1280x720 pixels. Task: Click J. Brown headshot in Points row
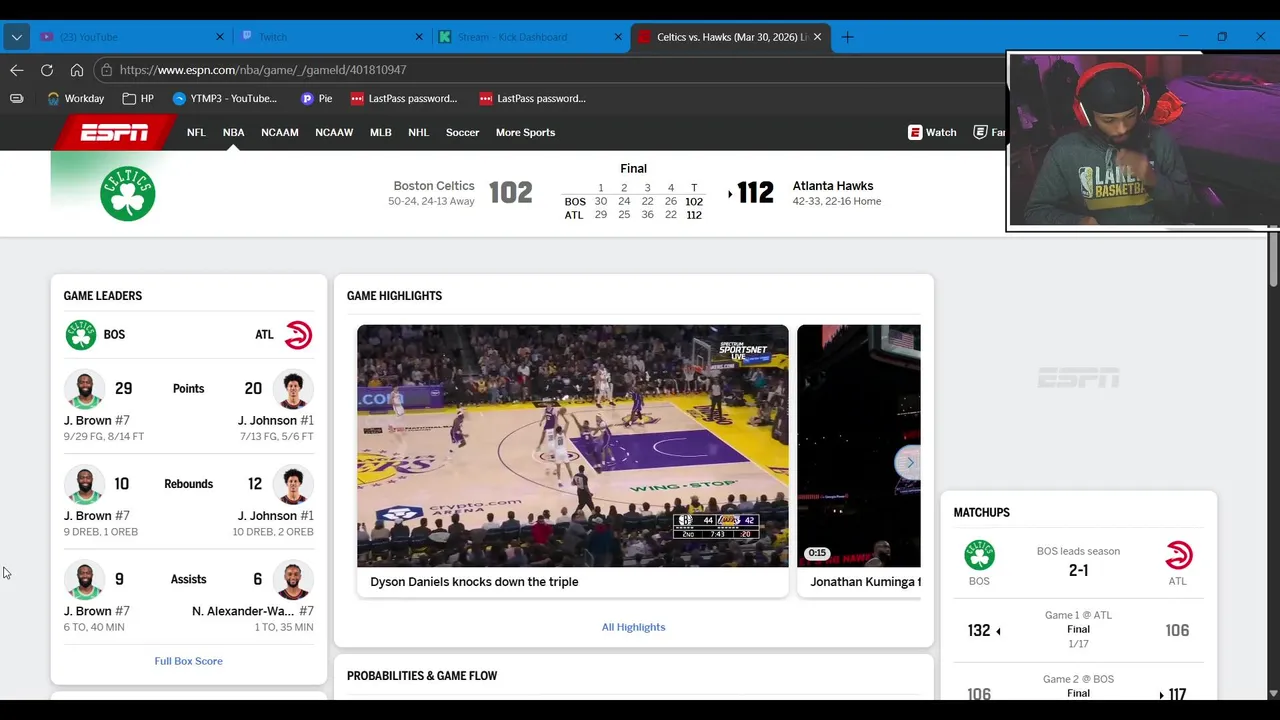coord(84,389)
